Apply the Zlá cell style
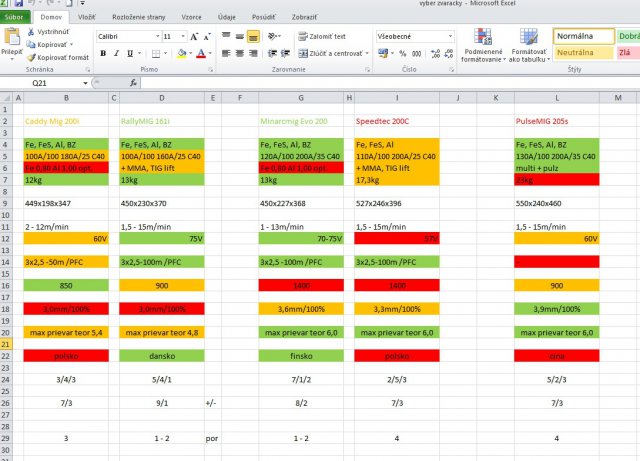640x461 pixels. 628,53
